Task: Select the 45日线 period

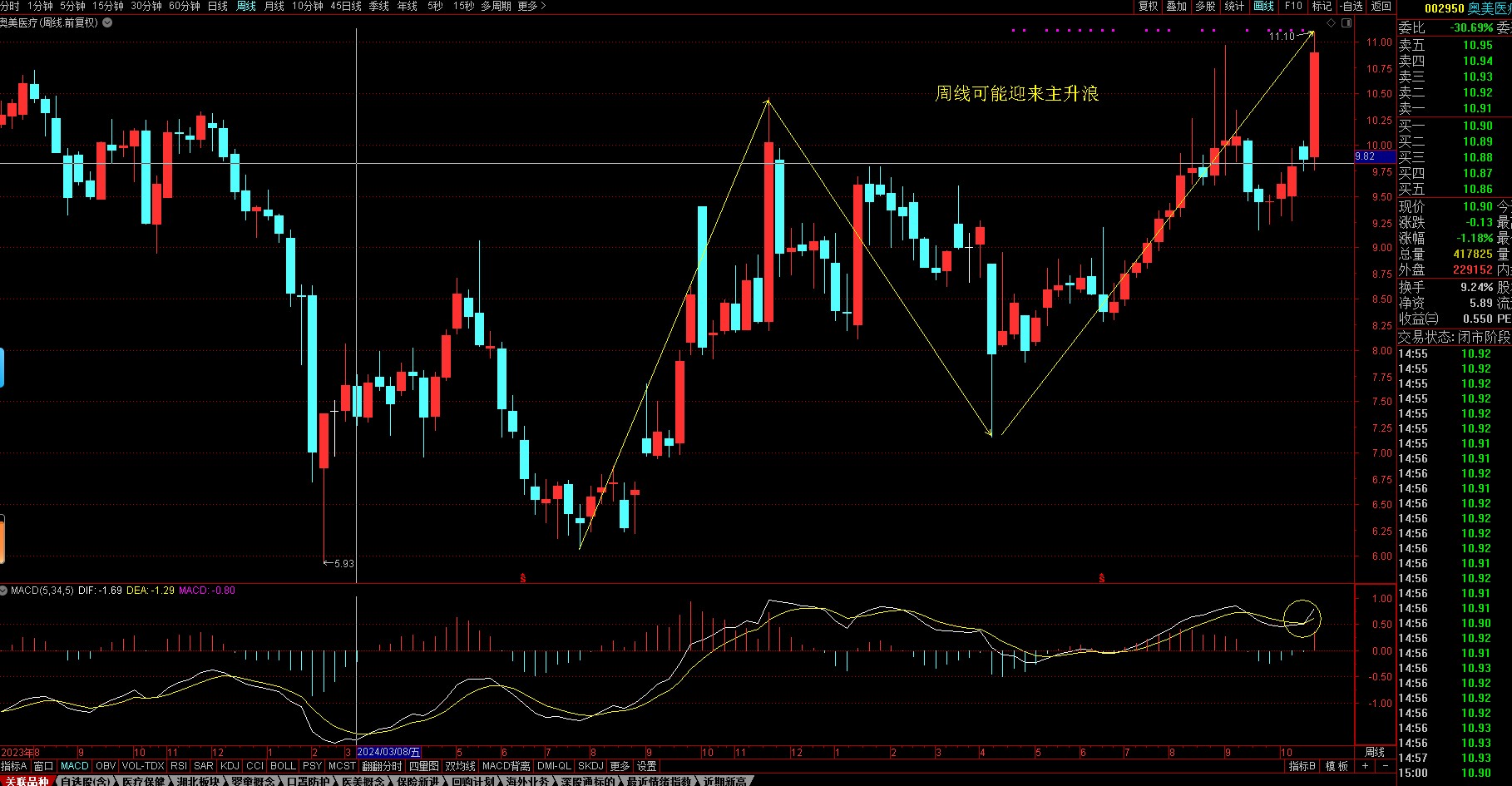Action: 346,6
